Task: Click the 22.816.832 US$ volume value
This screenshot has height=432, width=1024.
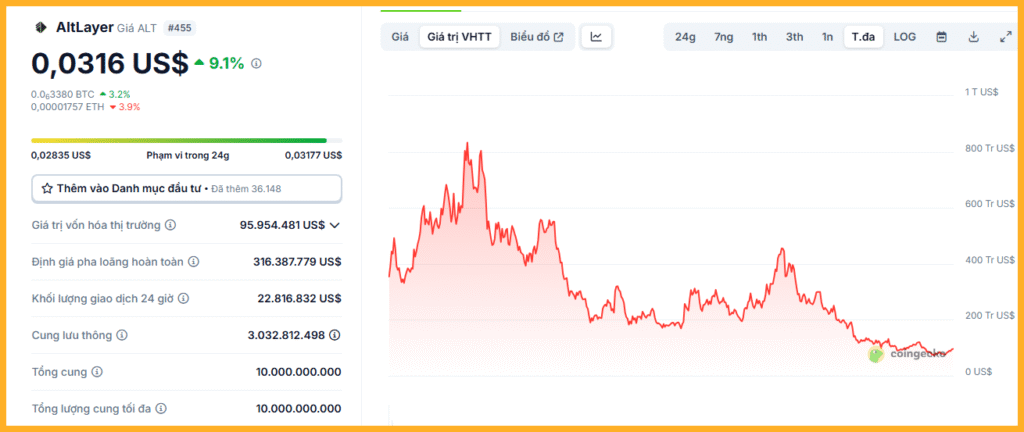Action: click(299, 298)
